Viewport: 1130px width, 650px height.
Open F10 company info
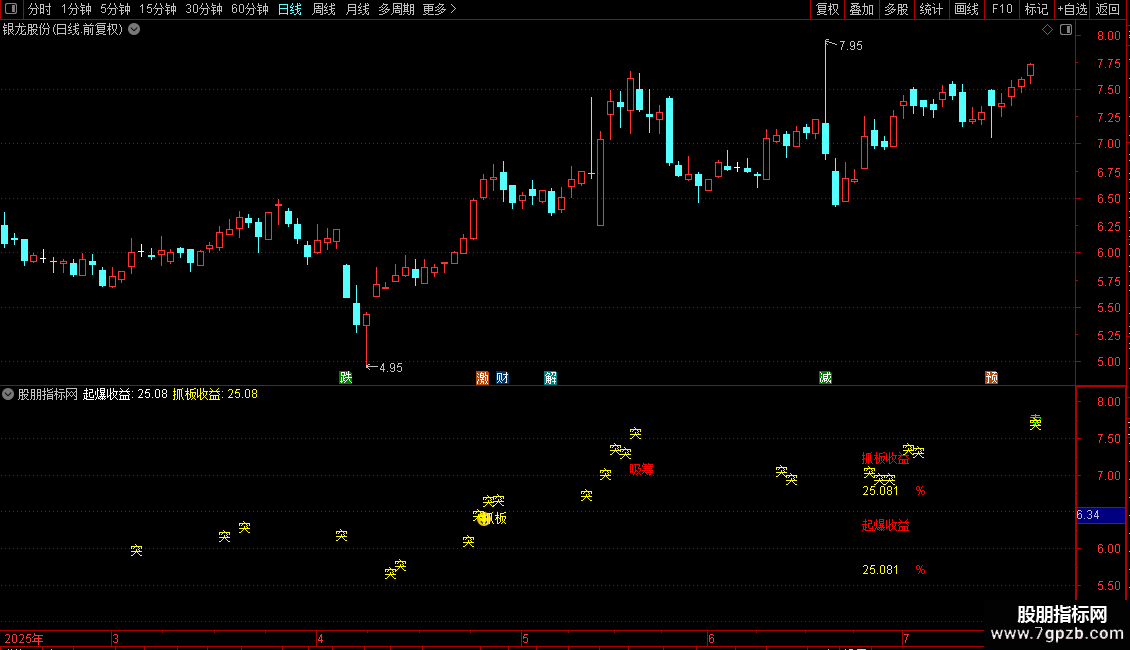click(x=1002, y=9)
